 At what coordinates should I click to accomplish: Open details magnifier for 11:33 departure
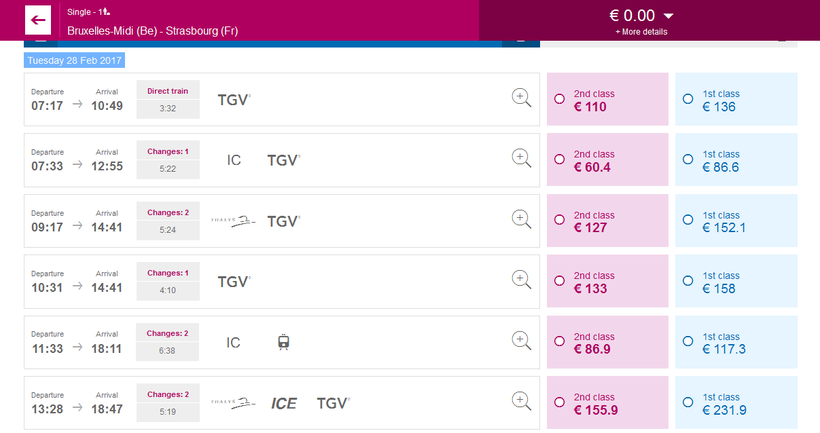[521, 340]
